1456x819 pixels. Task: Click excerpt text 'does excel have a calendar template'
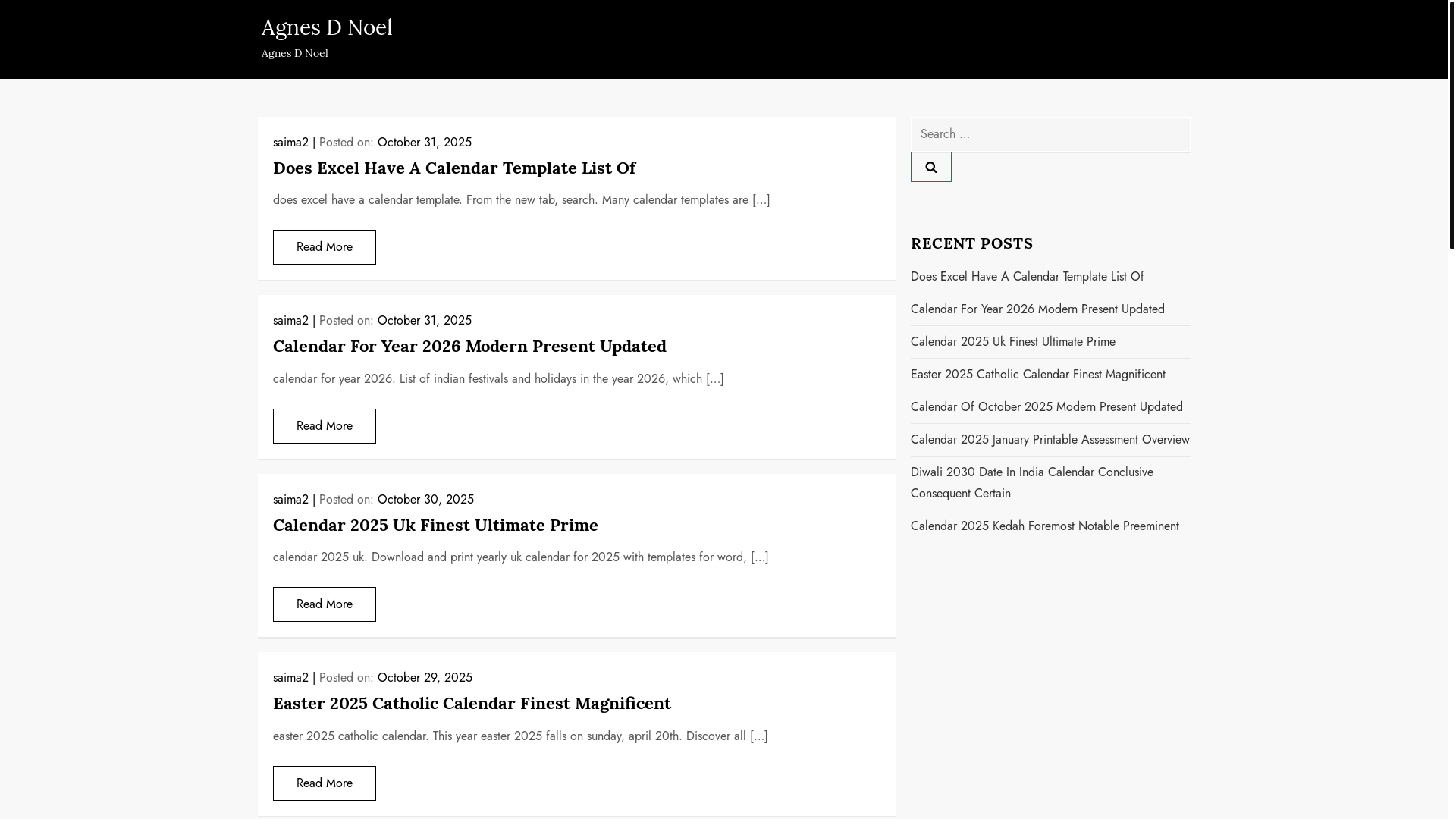[521, 200]
